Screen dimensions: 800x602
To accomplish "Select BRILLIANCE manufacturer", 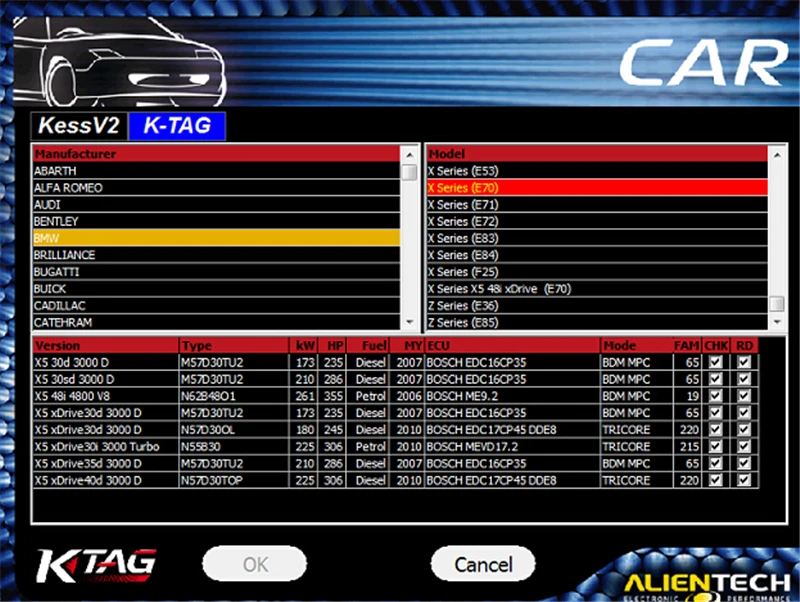I will coord(216,255).
